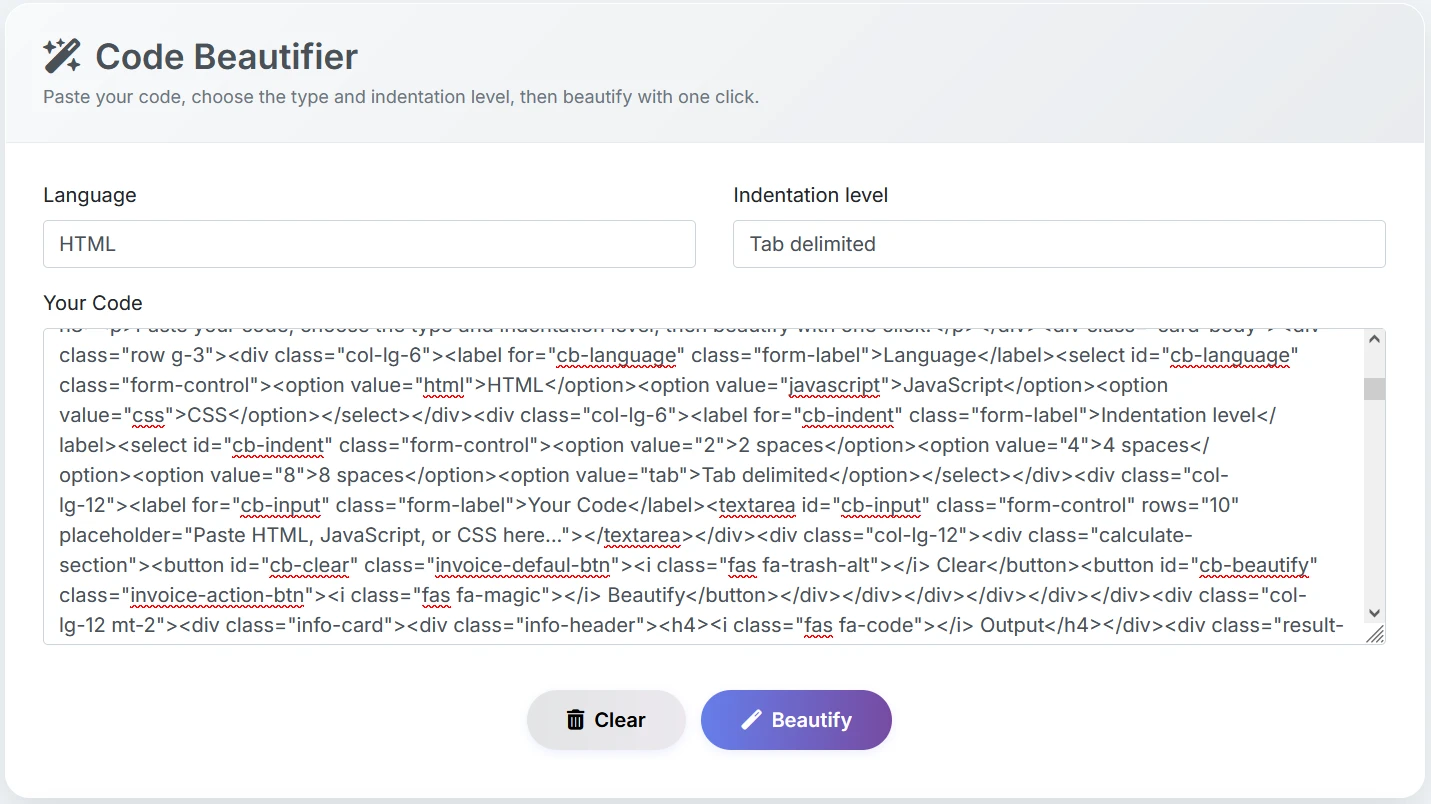The height and width of the screenshot is (804, 1431).
Task: Click the scrollbar track below the thumb
Action: click(x=1374, y=500)
